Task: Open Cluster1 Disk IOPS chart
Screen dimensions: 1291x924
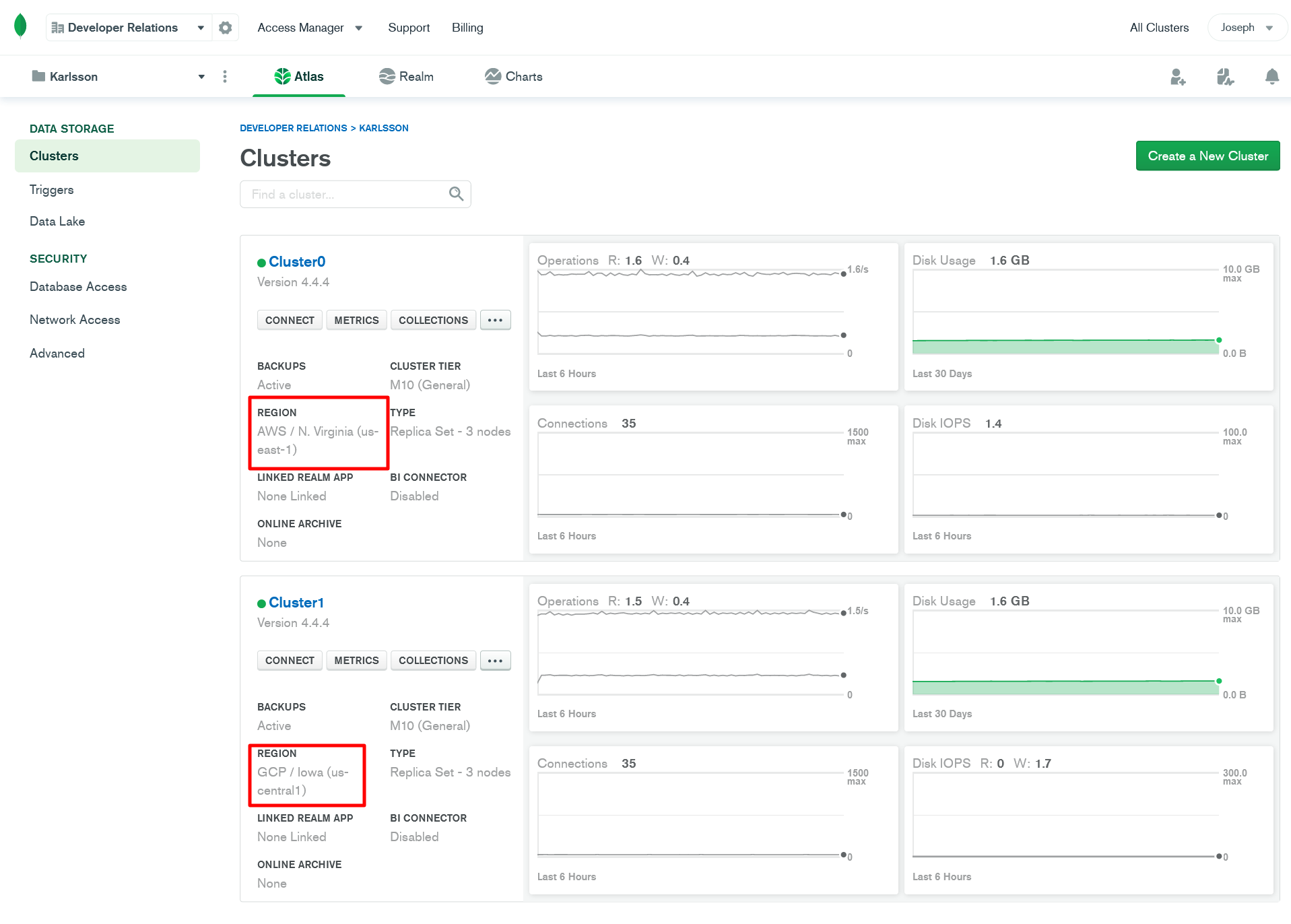Action: click(x=1088, y=820)
